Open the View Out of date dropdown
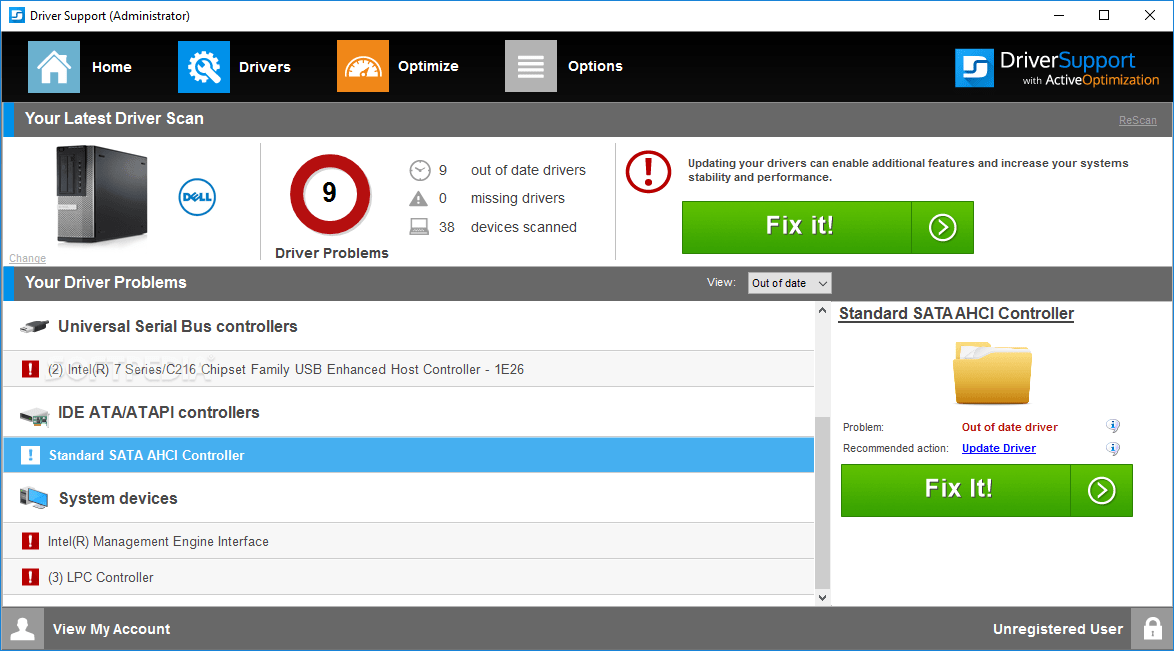 (x=789, y=283)
